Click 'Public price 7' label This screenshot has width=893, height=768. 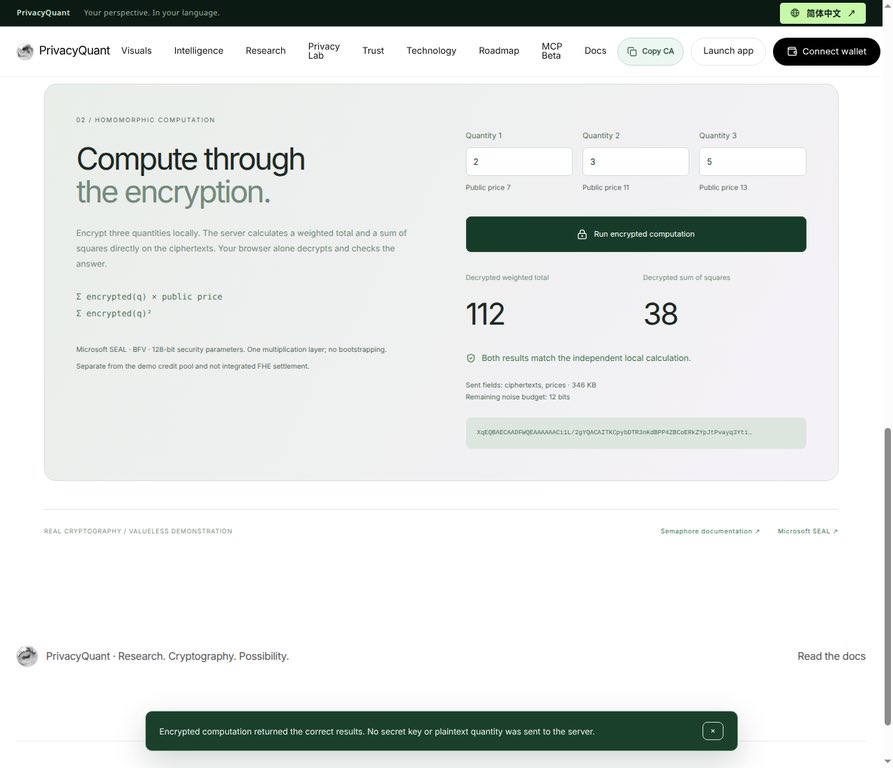point(488,187)
